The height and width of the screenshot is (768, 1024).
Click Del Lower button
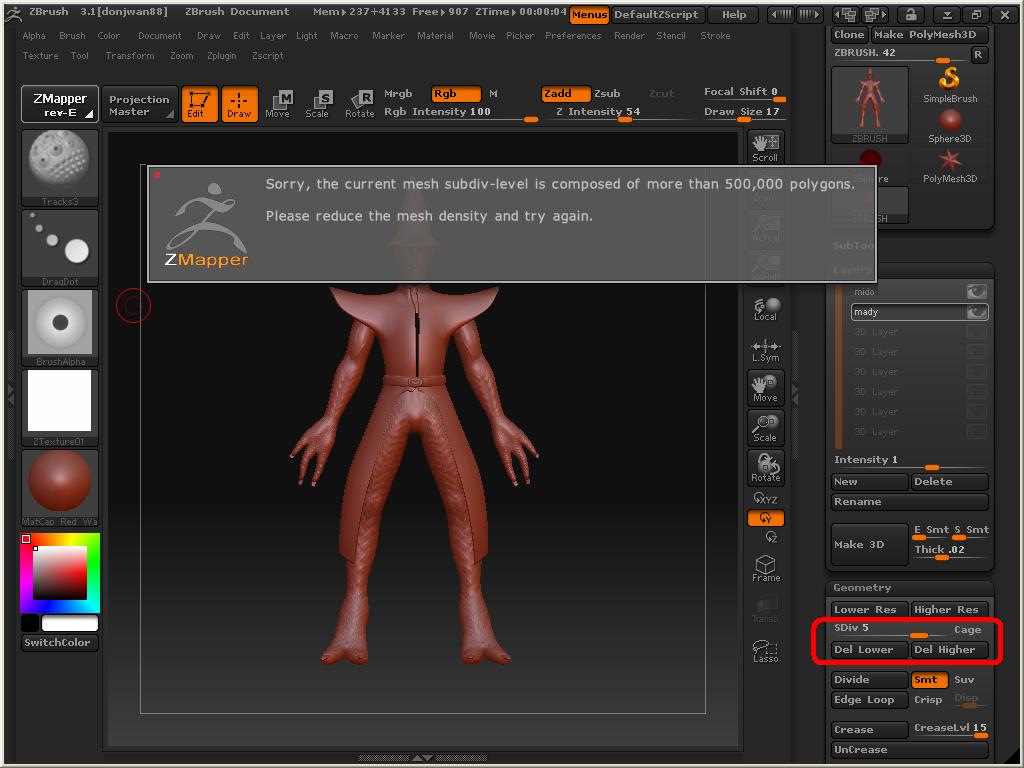(x=870, y=650)
